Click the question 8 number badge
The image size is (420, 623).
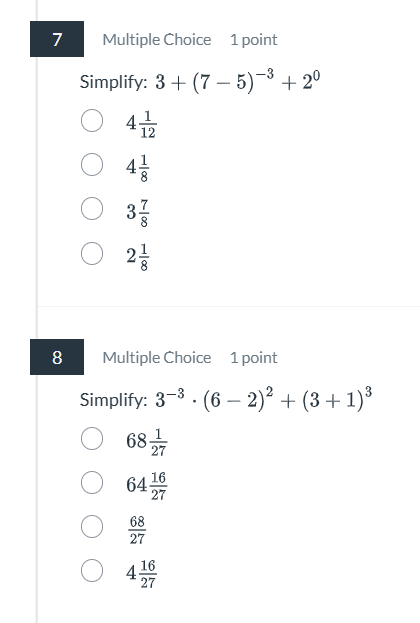point(57,357)
